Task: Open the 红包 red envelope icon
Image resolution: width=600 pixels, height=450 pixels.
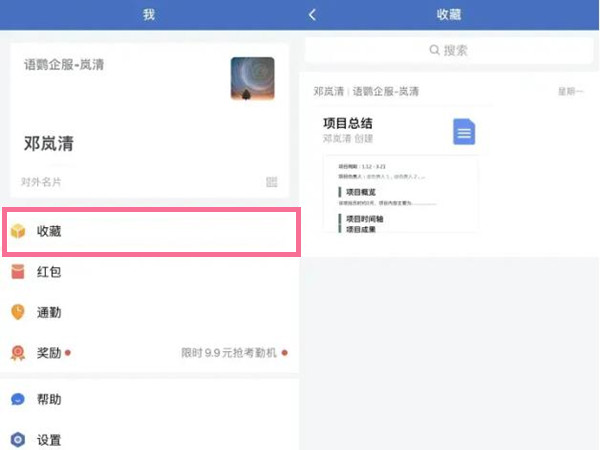Action: [x=18, y=272]
